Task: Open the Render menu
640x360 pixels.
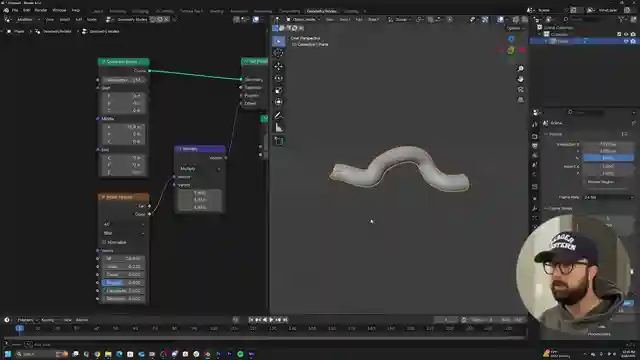Action: click(41, 10)
